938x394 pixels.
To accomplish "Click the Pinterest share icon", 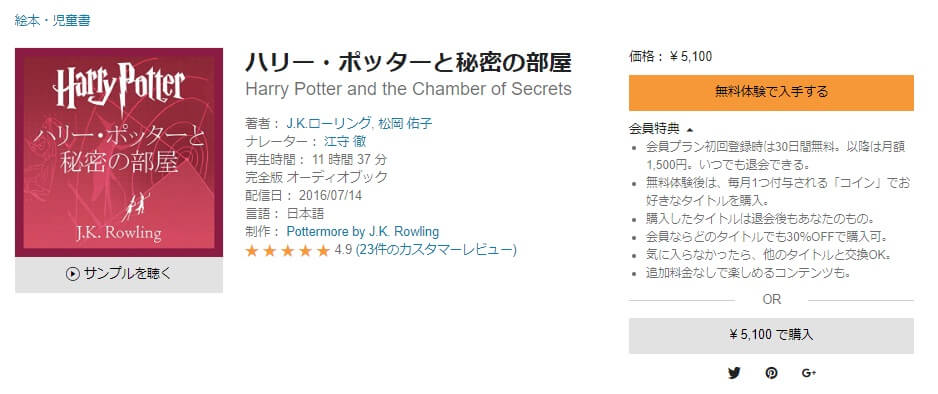I will (x=771, y=373).
